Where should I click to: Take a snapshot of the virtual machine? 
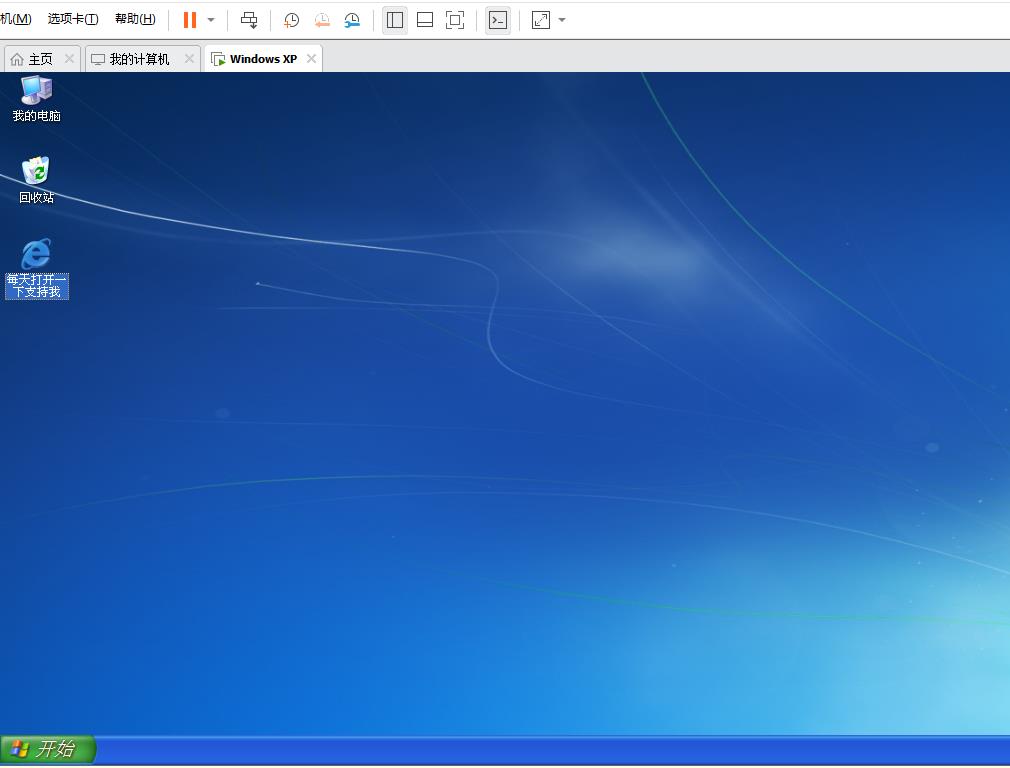coord(291,20)
